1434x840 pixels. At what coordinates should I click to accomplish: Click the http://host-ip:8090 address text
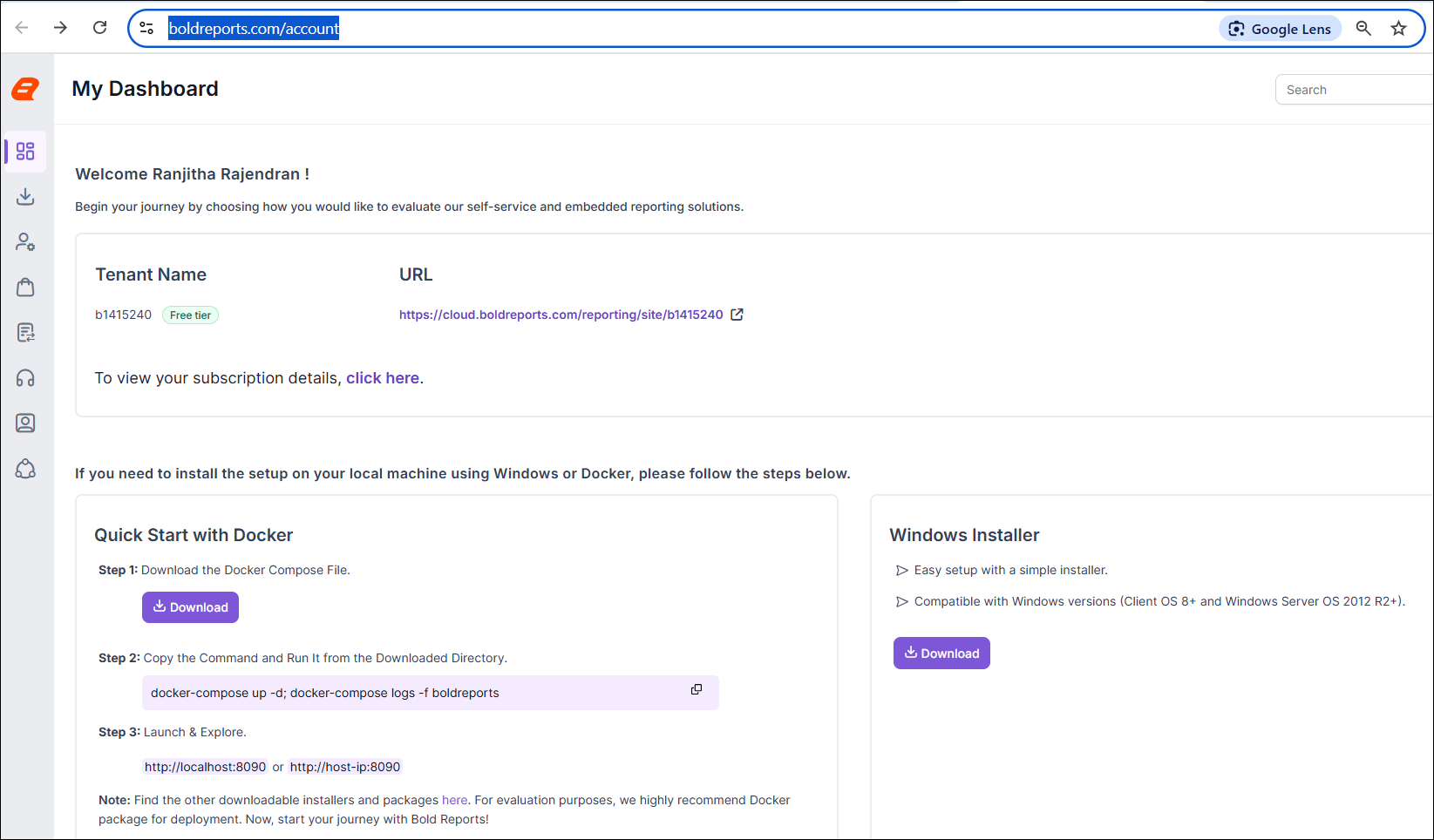tap(345, 767)
